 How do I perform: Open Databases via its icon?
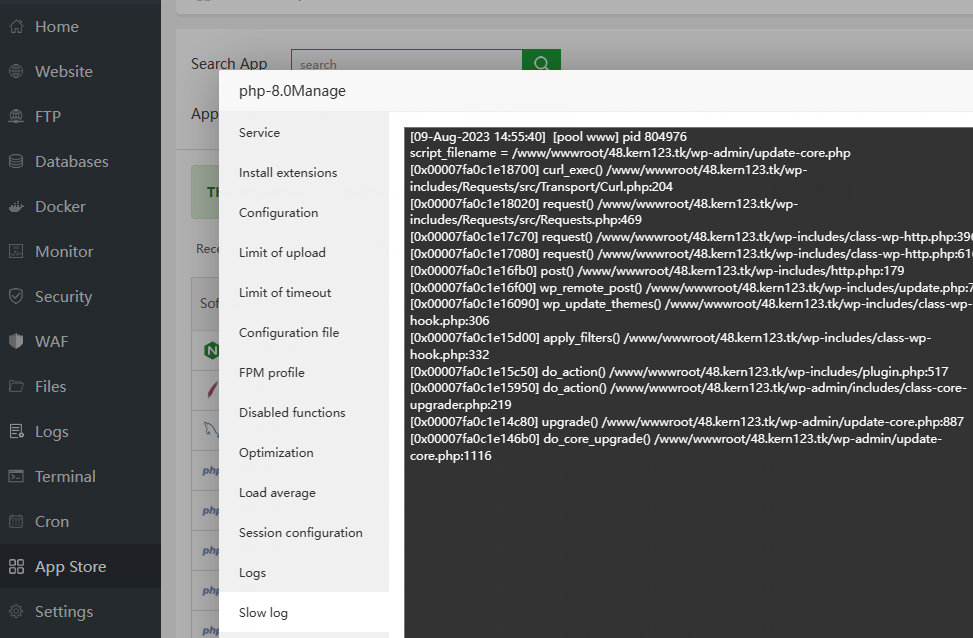[x=16, y=162]
